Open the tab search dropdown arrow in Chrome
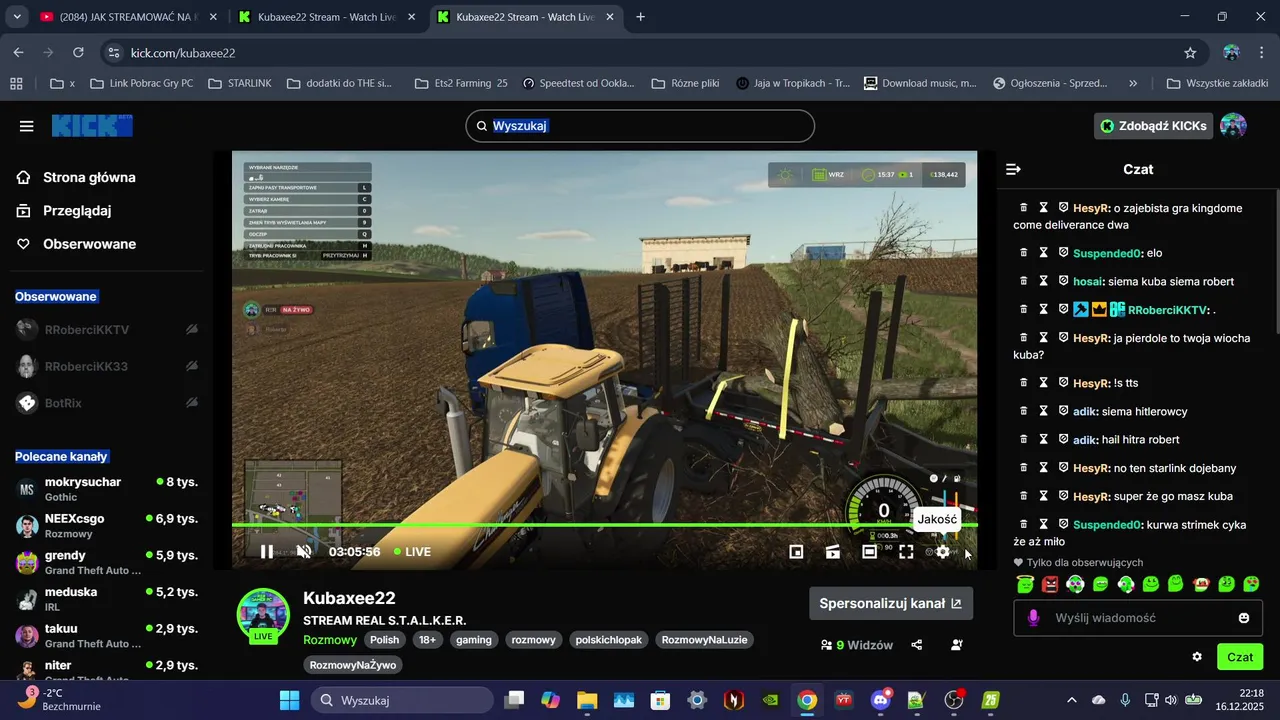This screenshot has height=720, width=1280. pyautogui.click(x=17, y=17)
